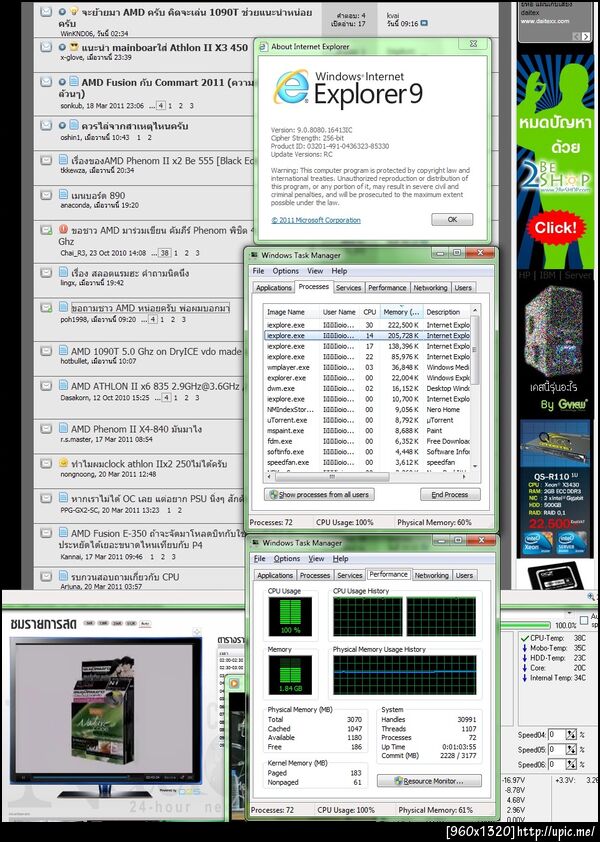Viewport: 600px width, 842px height.
Task: Click envelope icon of the 1090T thread row
Action: [46, 11]
